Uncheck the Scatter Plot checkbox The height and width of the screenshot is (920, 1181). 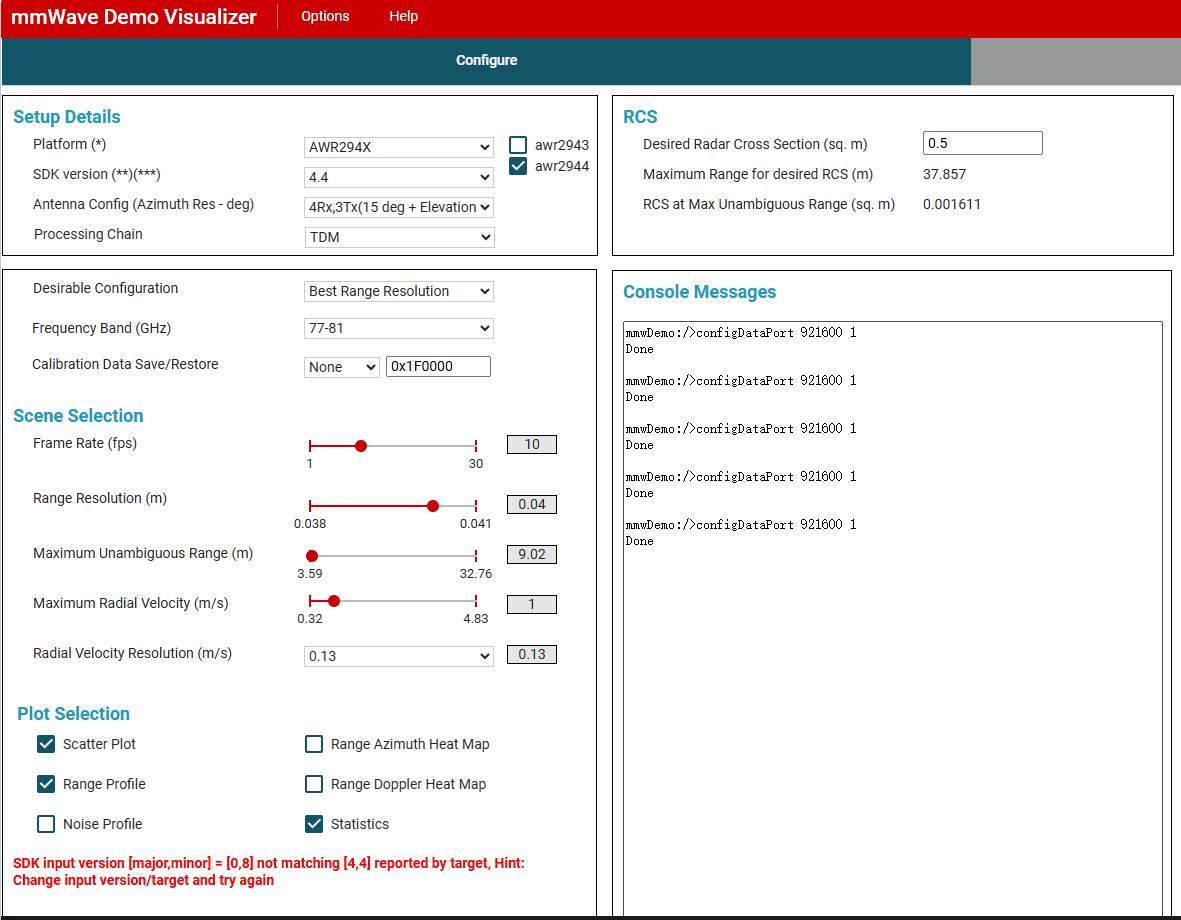(x=46, y=744)
